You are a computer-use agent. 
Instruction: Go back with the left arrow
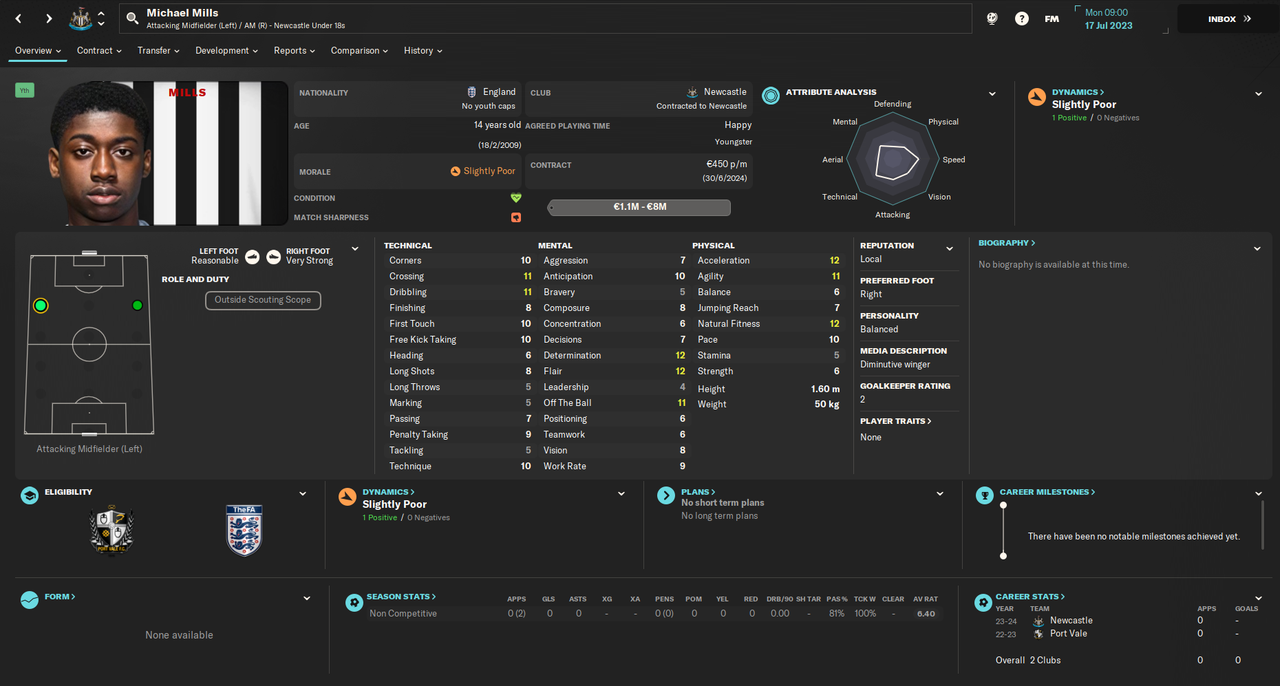18,18
